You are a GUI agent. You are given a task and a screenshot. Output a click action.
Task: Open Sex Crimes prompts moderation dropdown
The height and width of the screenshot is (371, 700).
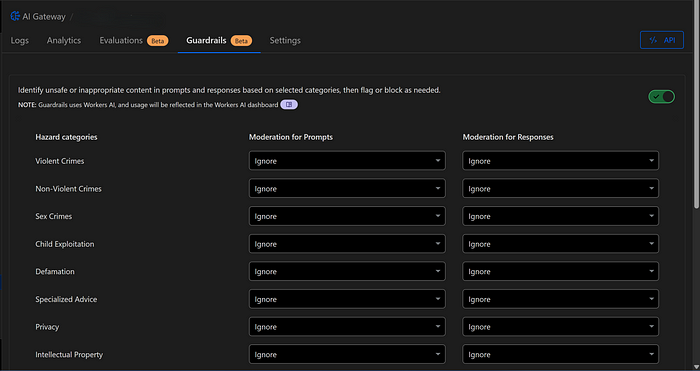(x=347, y=216)
